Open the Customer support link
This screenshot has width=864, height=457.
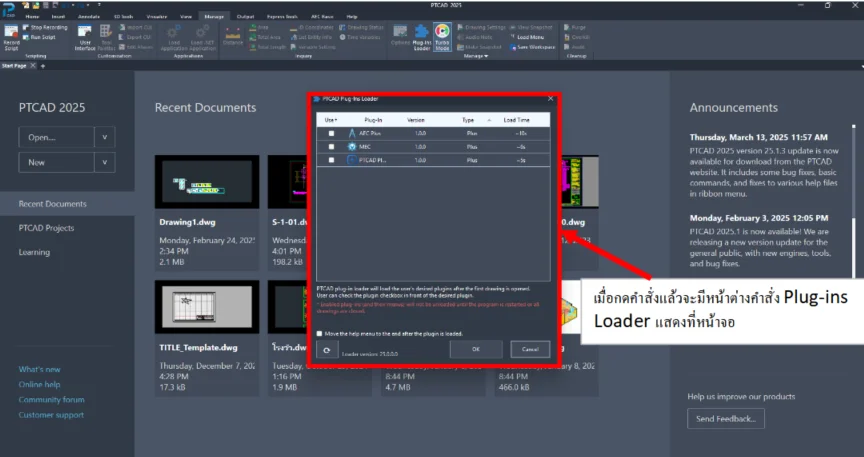51,415
